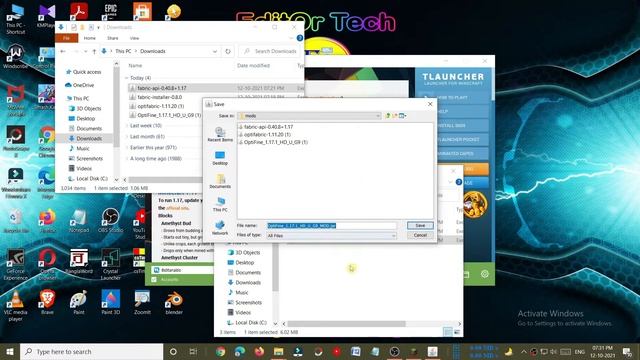This screenshot has width=640, height=360.
Task: Open Firefox from the taskbar
Action: (259, 351)
